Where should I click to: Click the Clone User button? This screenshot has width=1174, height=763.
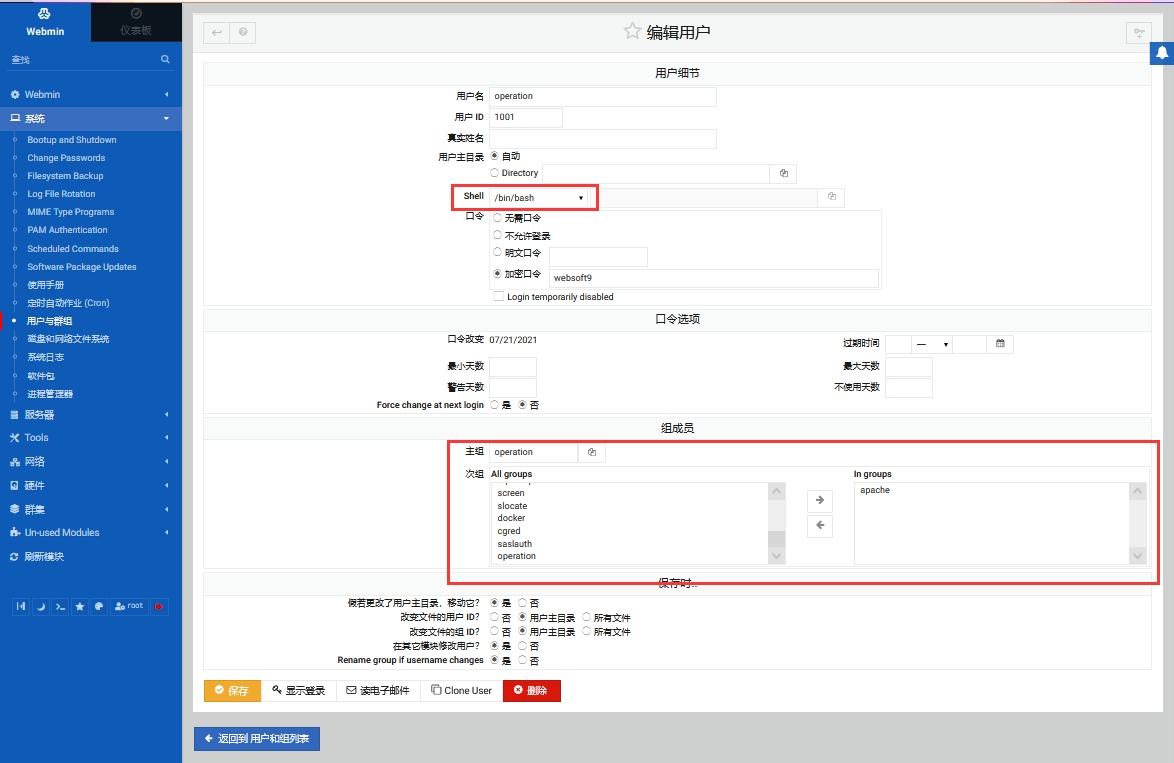tap(461, 691)
